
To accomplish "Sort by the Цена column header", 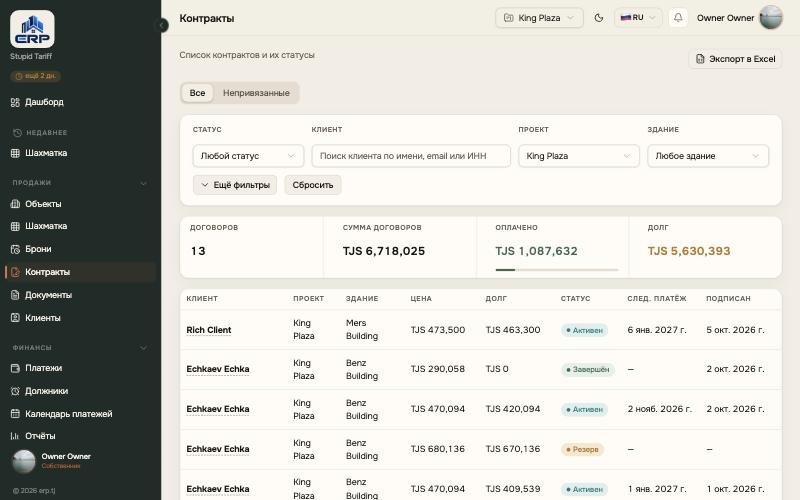I will click(x=421, y=298).
